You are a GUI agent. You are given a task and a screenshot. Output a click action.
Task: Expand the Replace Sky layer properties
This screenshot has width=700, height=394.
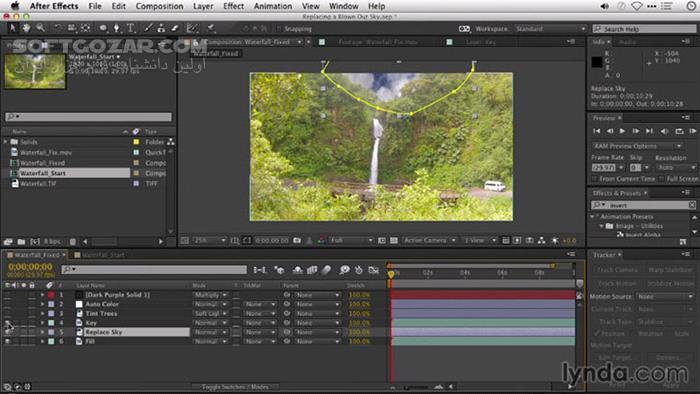[43, 332]
